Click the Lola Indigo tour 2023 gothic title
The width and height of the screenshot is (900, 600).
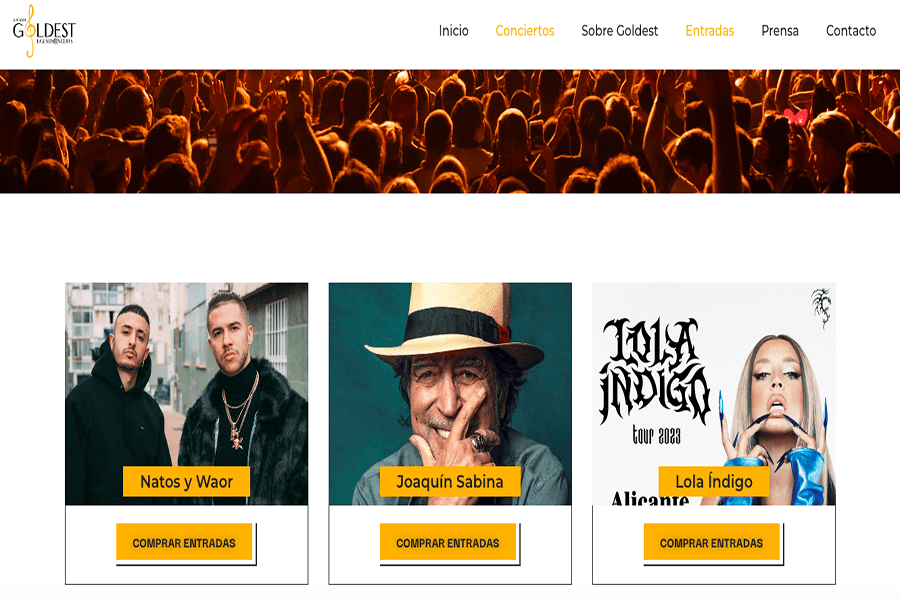point(654,381)
